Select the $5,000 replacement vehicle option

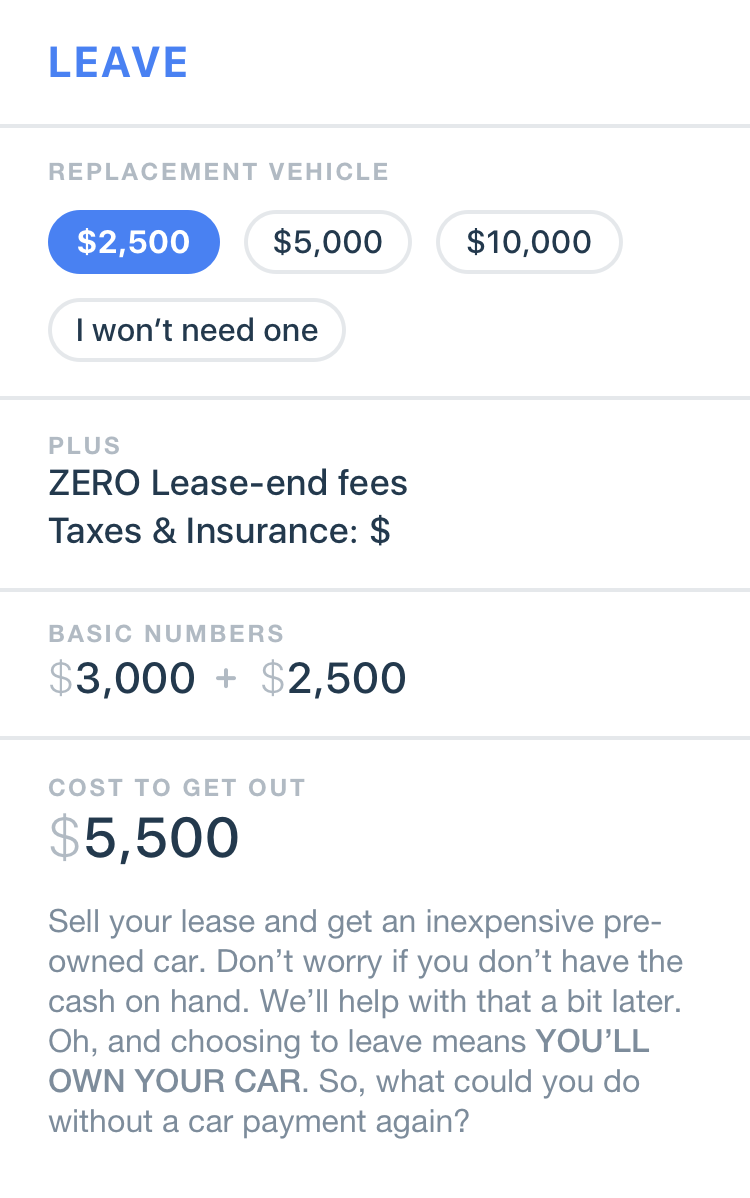327,242
